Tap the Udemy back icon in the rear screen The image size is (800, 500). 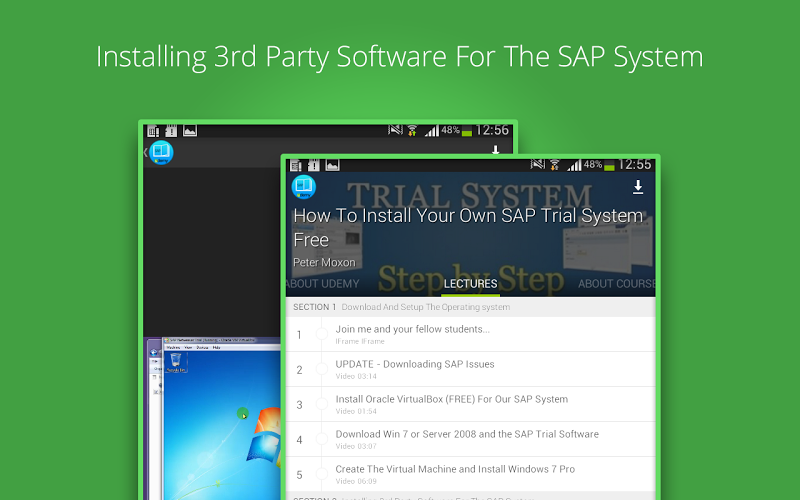point(159,153)
